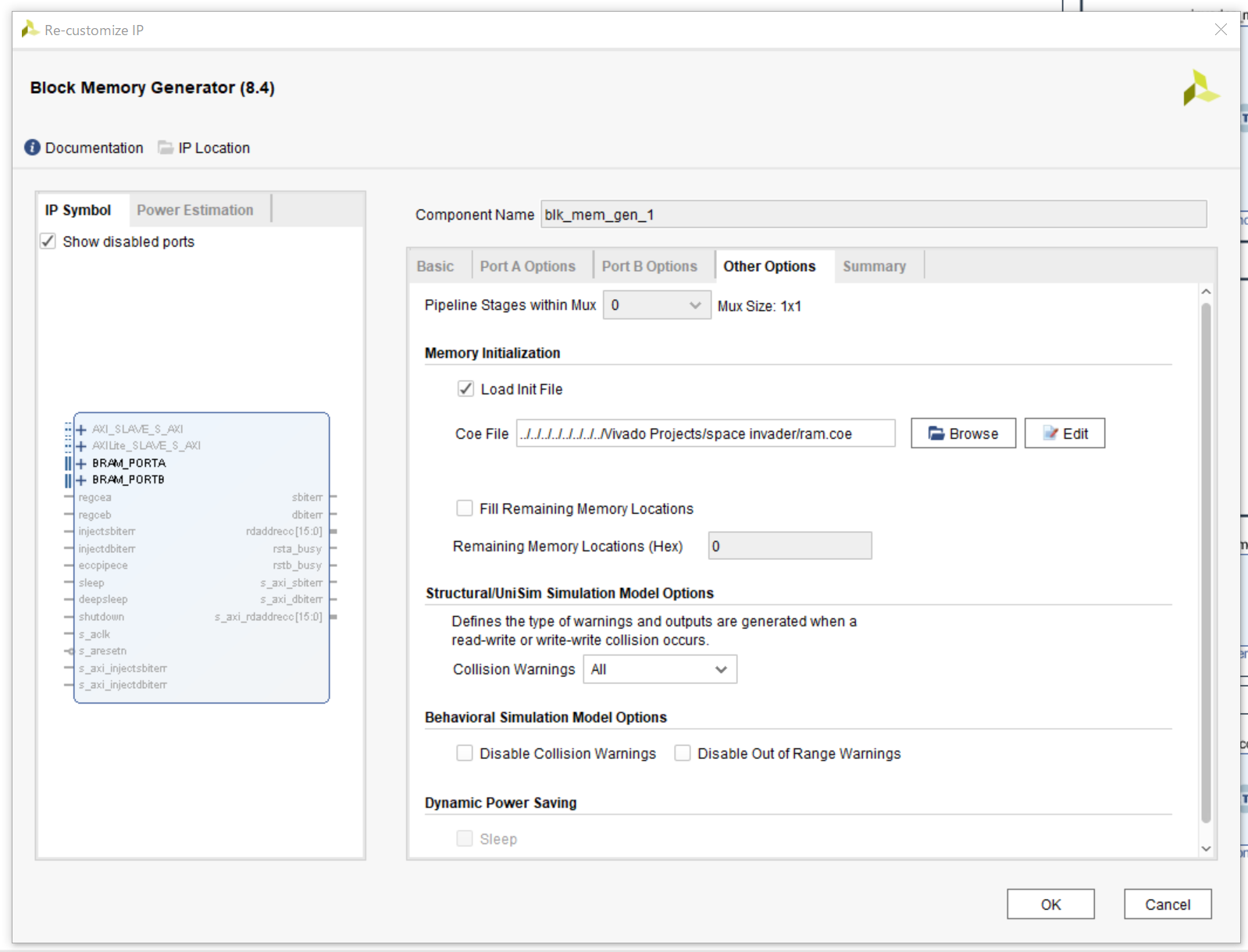The image size is (1248, 952).
Task: Click the Documentation info icon
Action: [32, 148]
